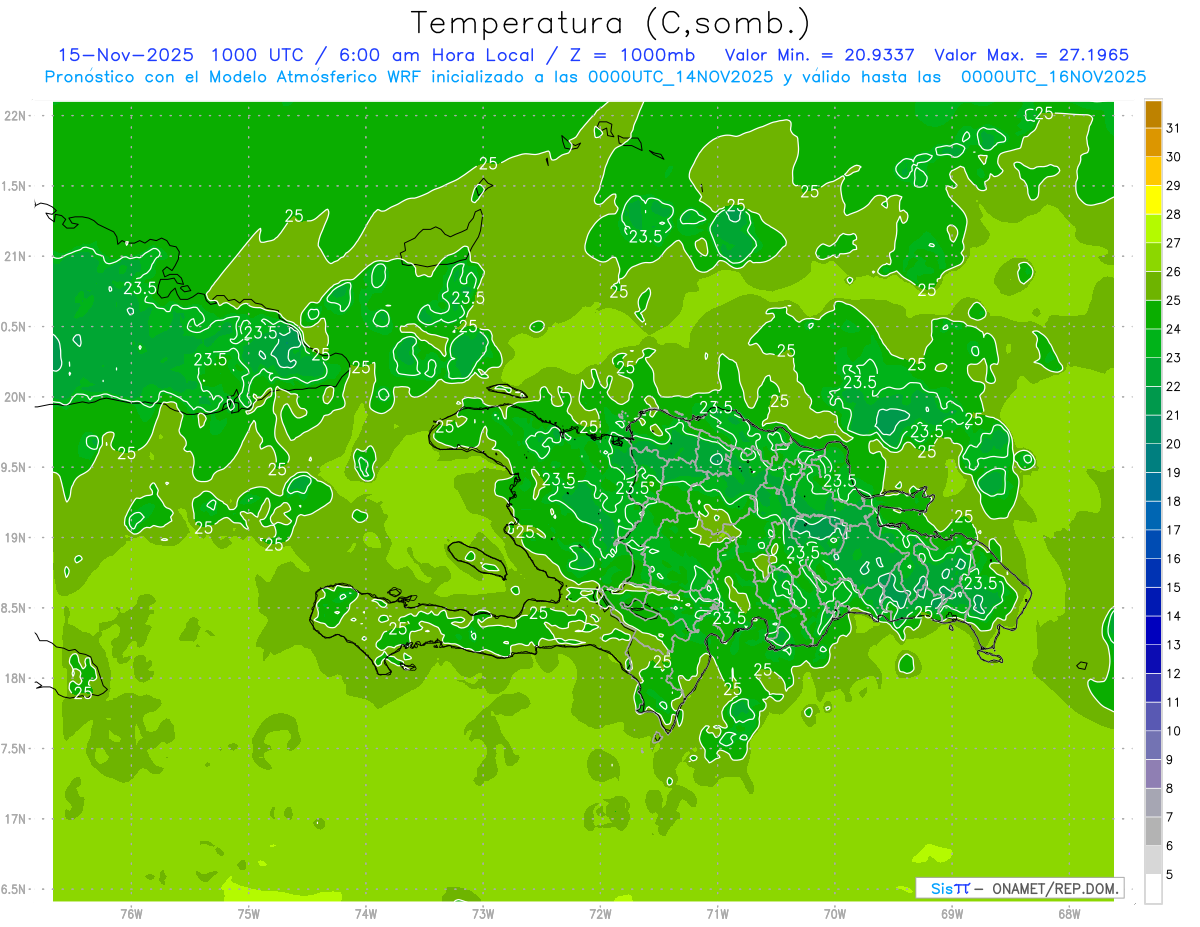The width and height of the screenshot is (1200, 927).
Task: Click the '70W' longitude axis label
Action: [835, 913]
